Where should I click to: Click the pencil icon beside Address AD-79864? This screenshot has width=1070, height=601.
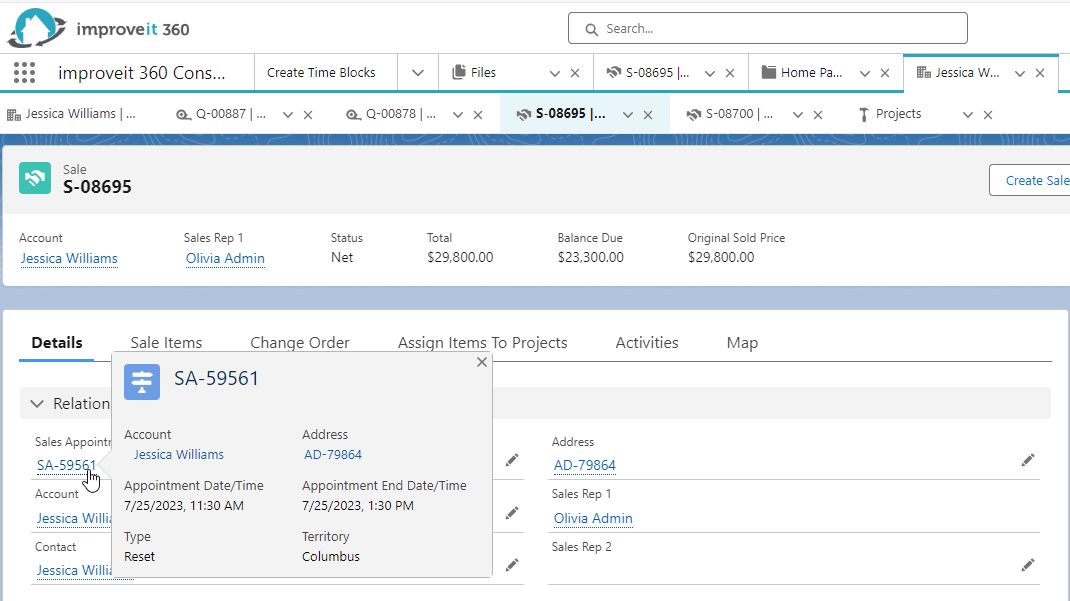1028,460
